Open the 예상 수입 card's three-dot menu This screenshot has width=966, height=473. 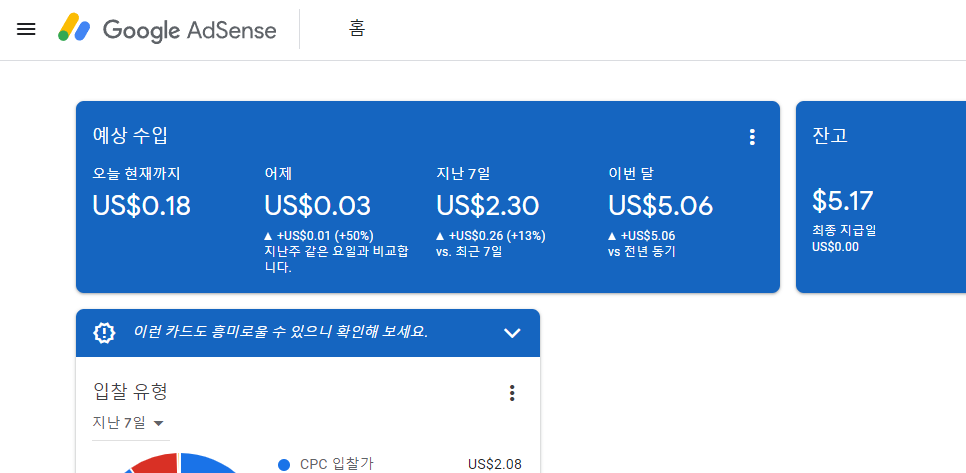point(752,137)
